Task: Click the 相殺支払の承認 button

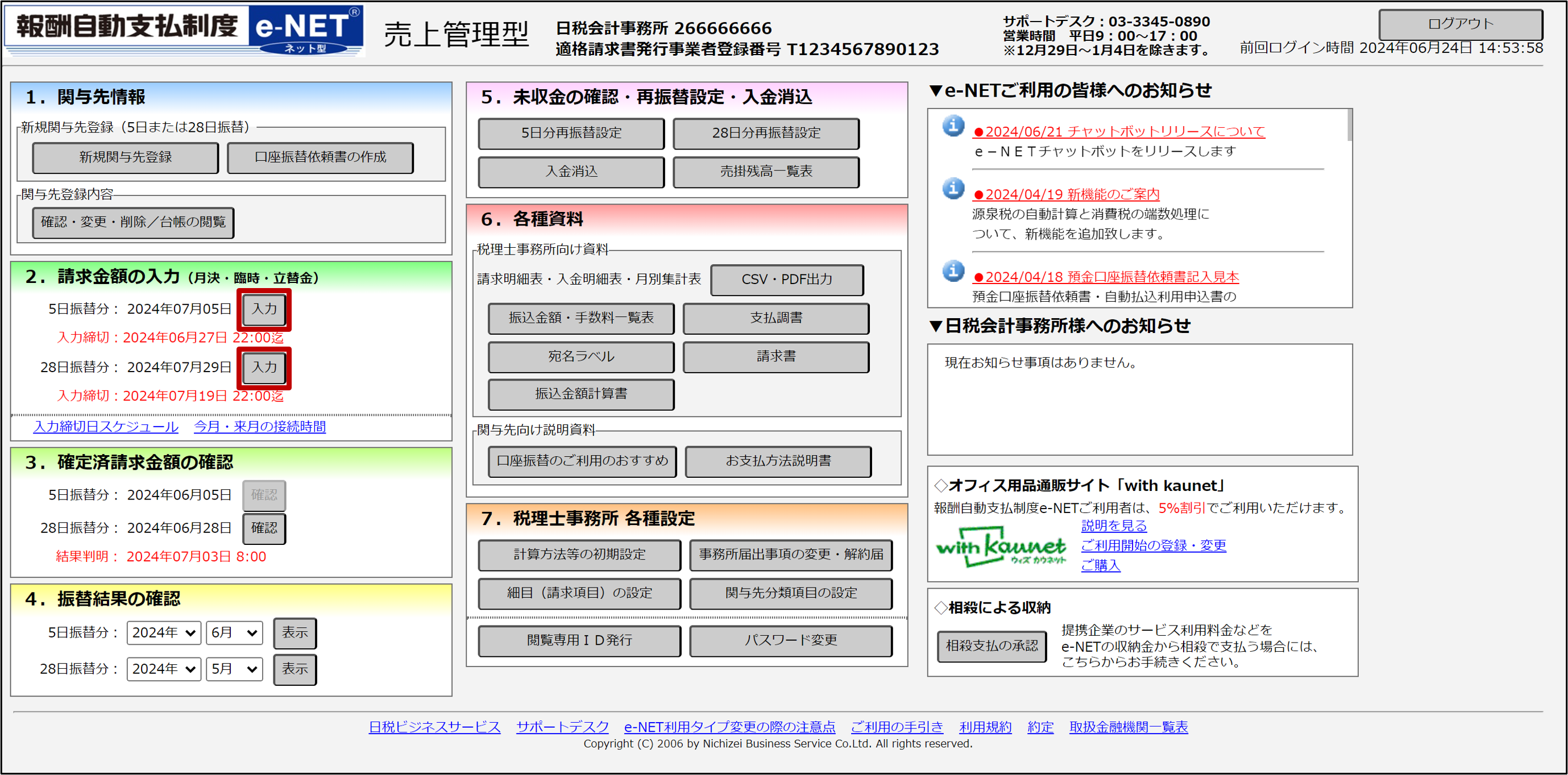Action: click(992, 646)
